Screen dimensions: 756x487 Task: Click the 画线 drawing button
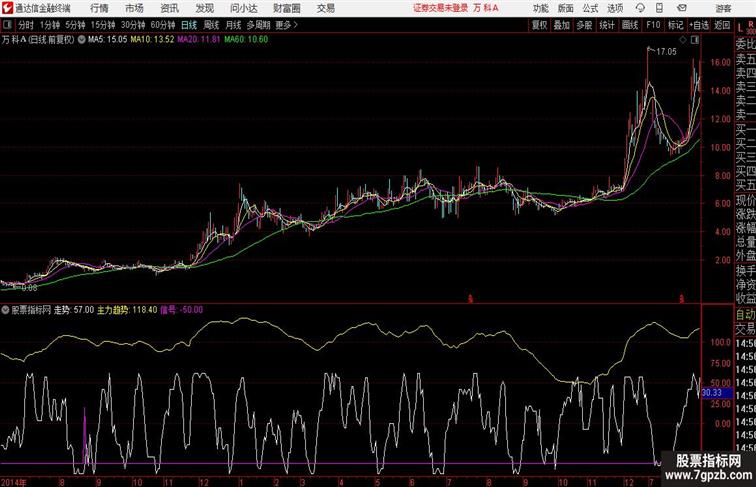pos(630,25)
